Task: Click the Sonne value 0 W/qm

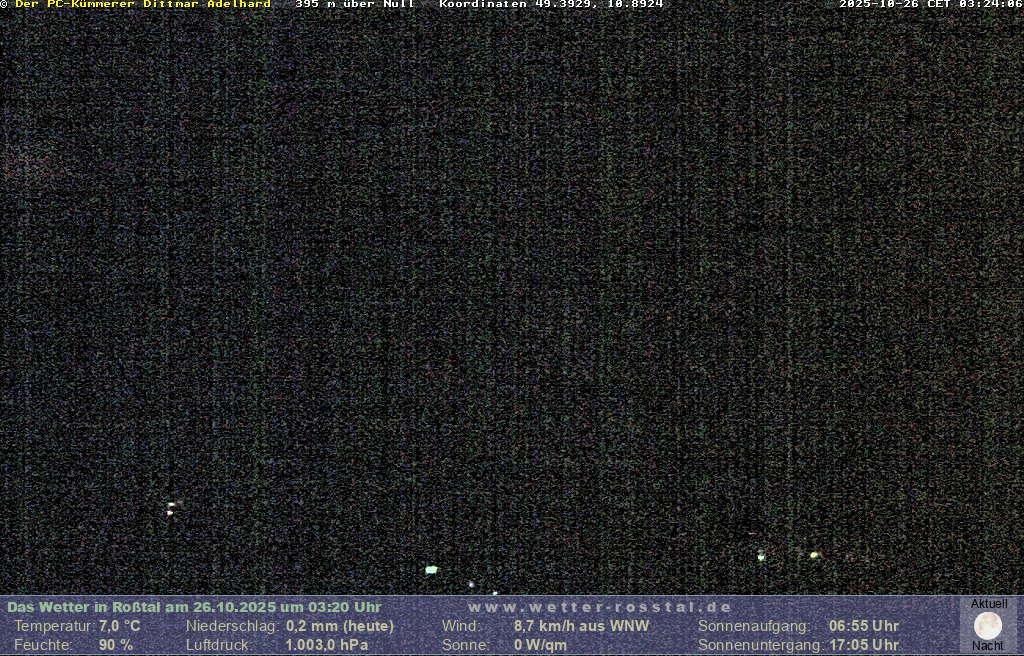Action: [540, 645]
